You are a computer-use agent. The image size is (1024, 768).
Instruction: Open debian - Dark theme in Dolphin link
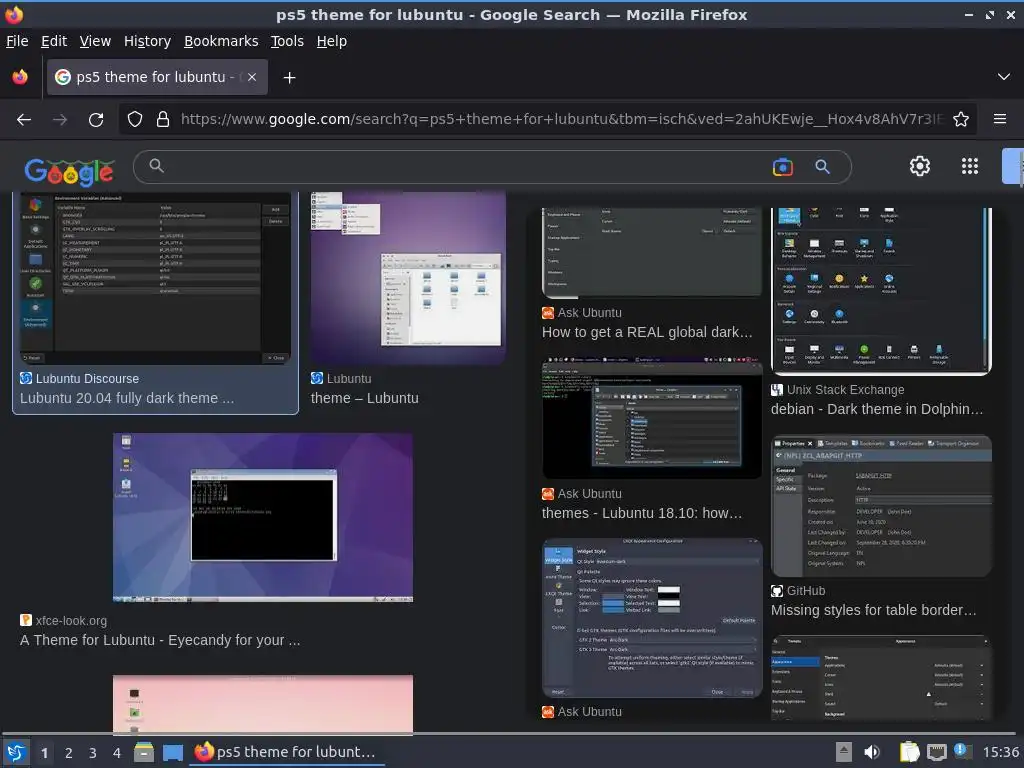point(876,409)
